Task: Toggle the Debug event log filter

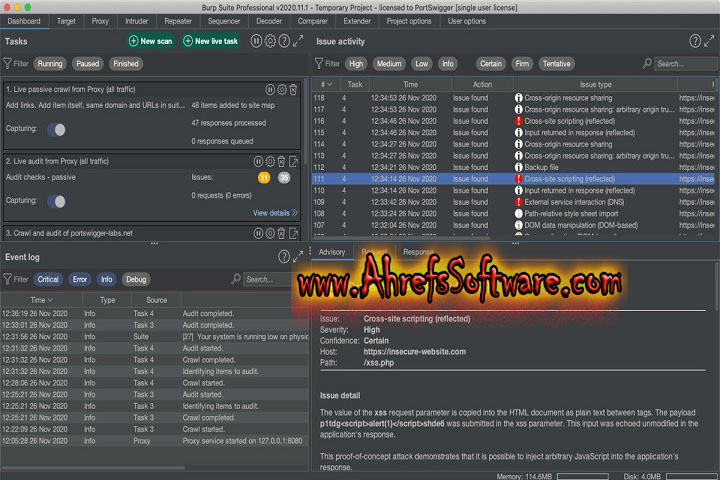Action: click(x=136, y=279)
